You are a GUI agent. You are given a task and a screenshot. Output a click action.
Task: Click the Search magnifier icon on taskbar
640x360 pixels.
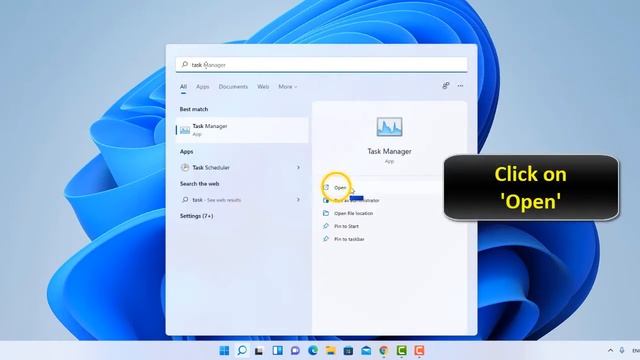tap(242, 350)
